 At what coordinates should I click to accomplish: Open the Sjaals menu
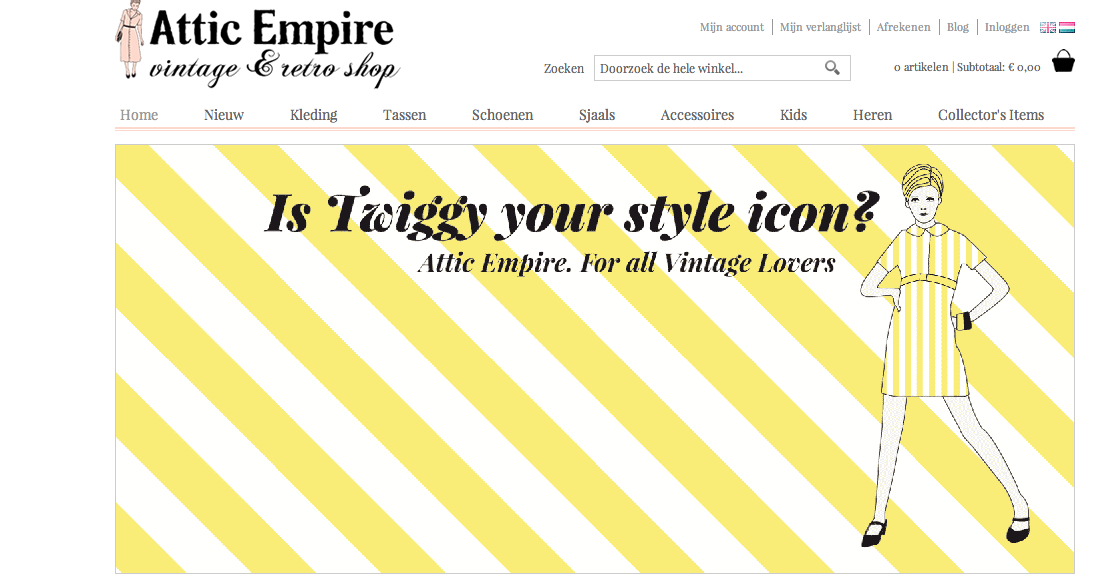597,115
